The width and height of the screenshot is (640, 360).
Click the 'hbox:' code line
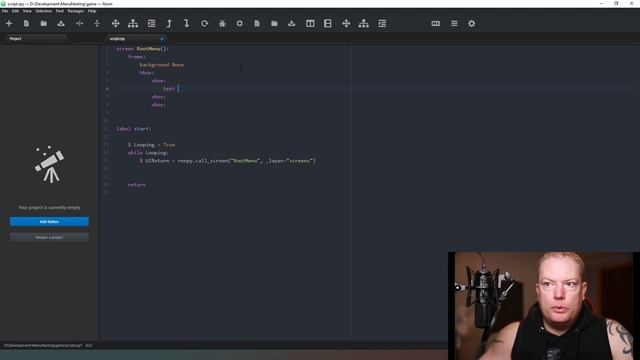147,73
